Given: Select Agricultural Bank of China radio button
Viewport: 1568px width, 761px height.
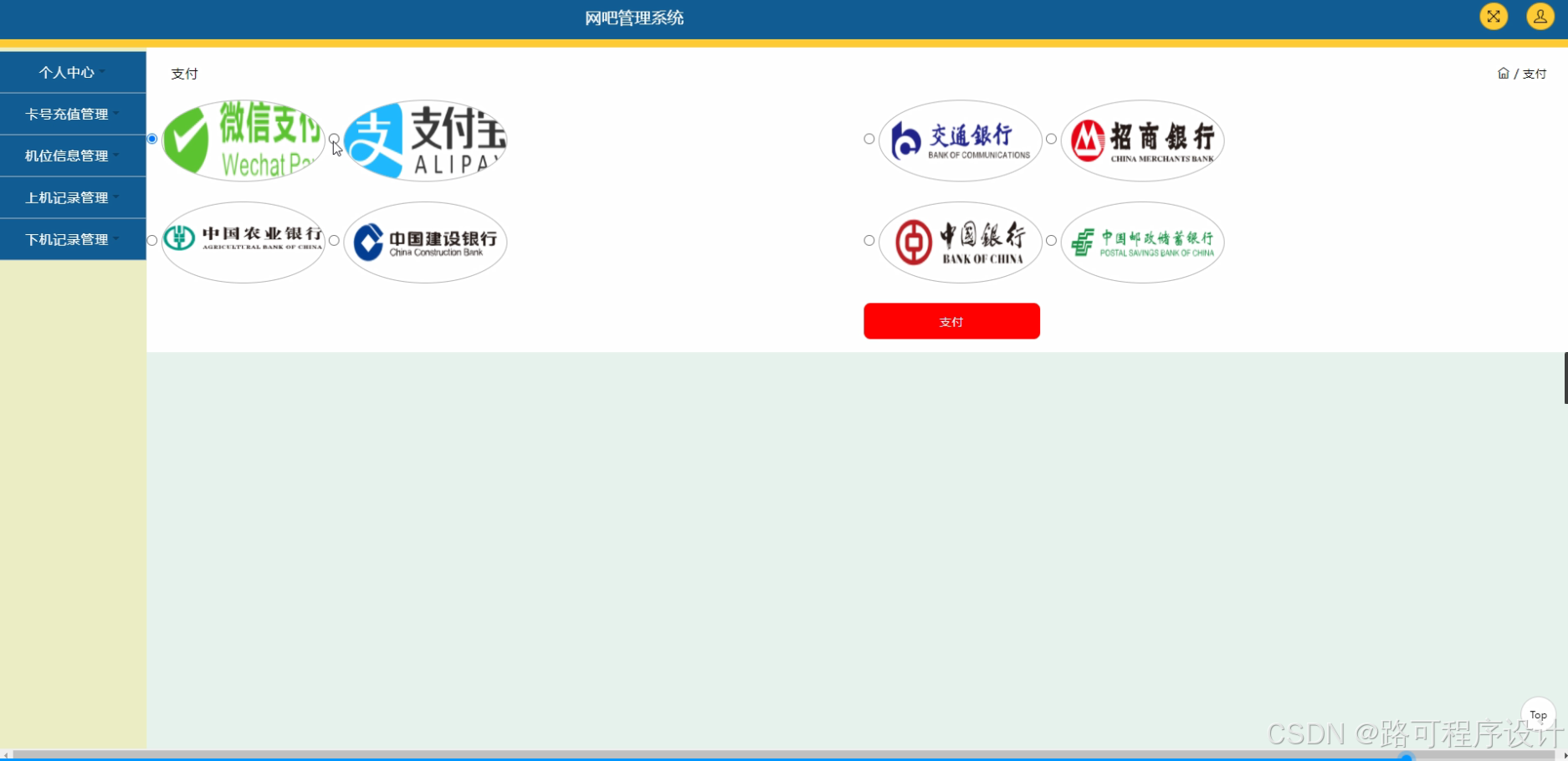Looking at the screenshot, I should pos(152,240).
